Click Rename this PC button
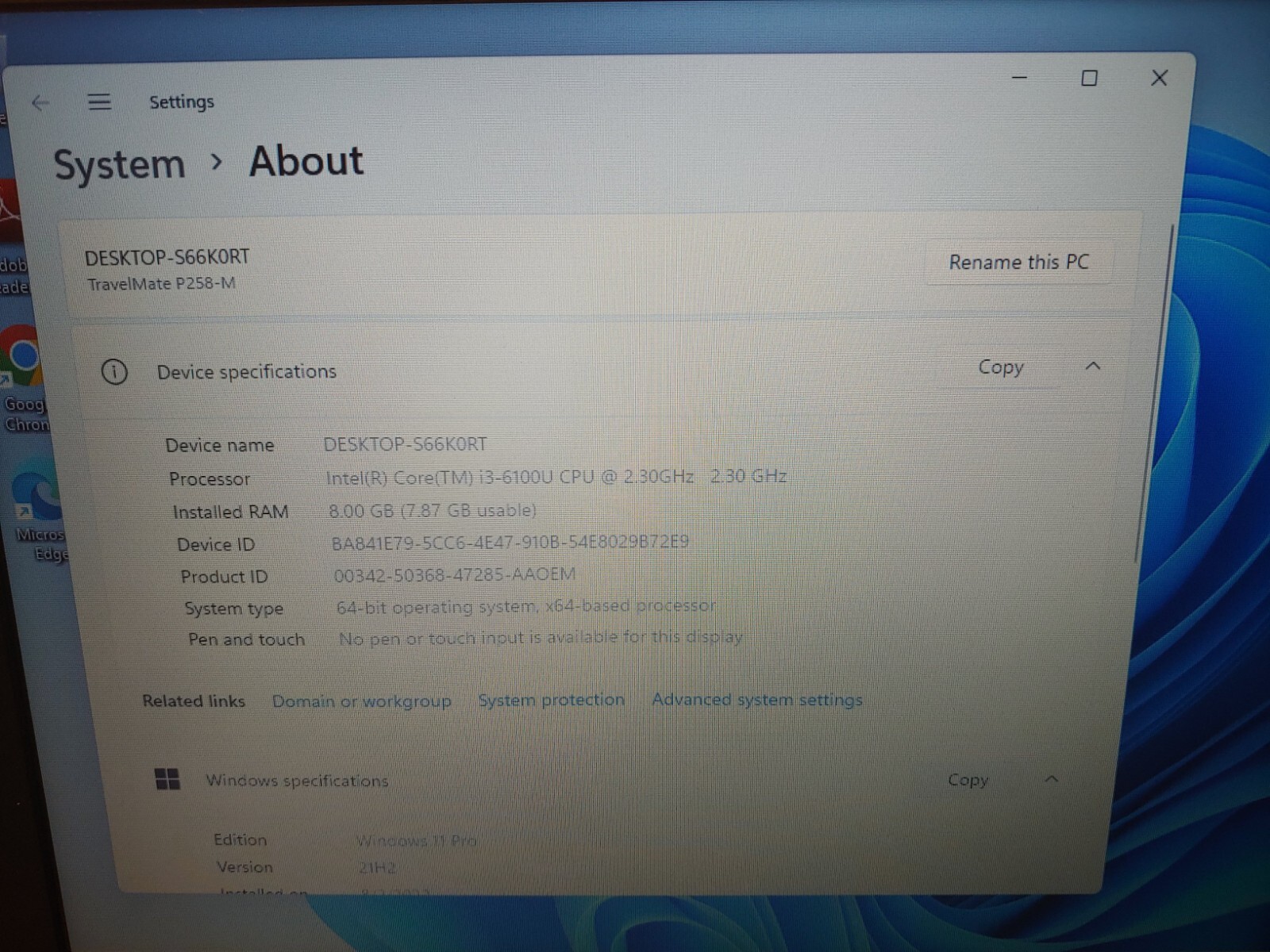Viewport: 1270px width, 952px height. (x=1019, y=262)
